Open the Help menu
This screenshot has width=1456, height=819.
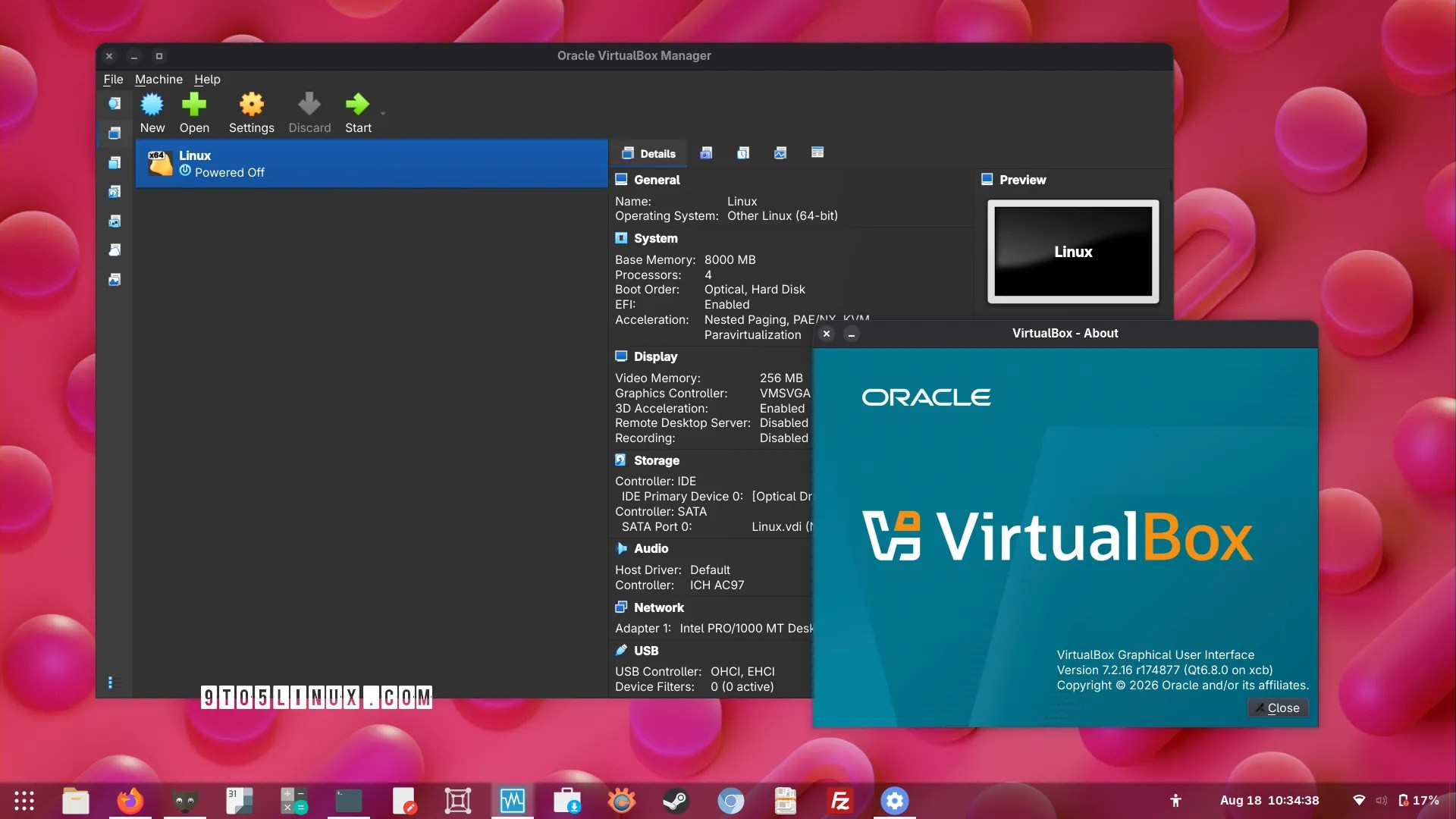pyautogui.click(x=207, y=79)
